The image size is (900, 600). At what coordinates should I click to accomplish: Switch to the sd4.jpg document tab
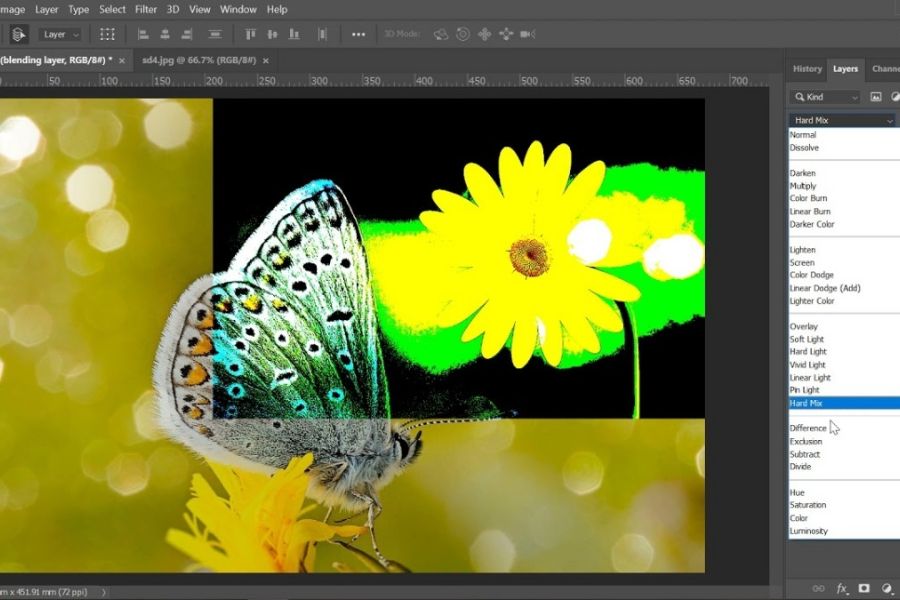click(x=198, y=61)
